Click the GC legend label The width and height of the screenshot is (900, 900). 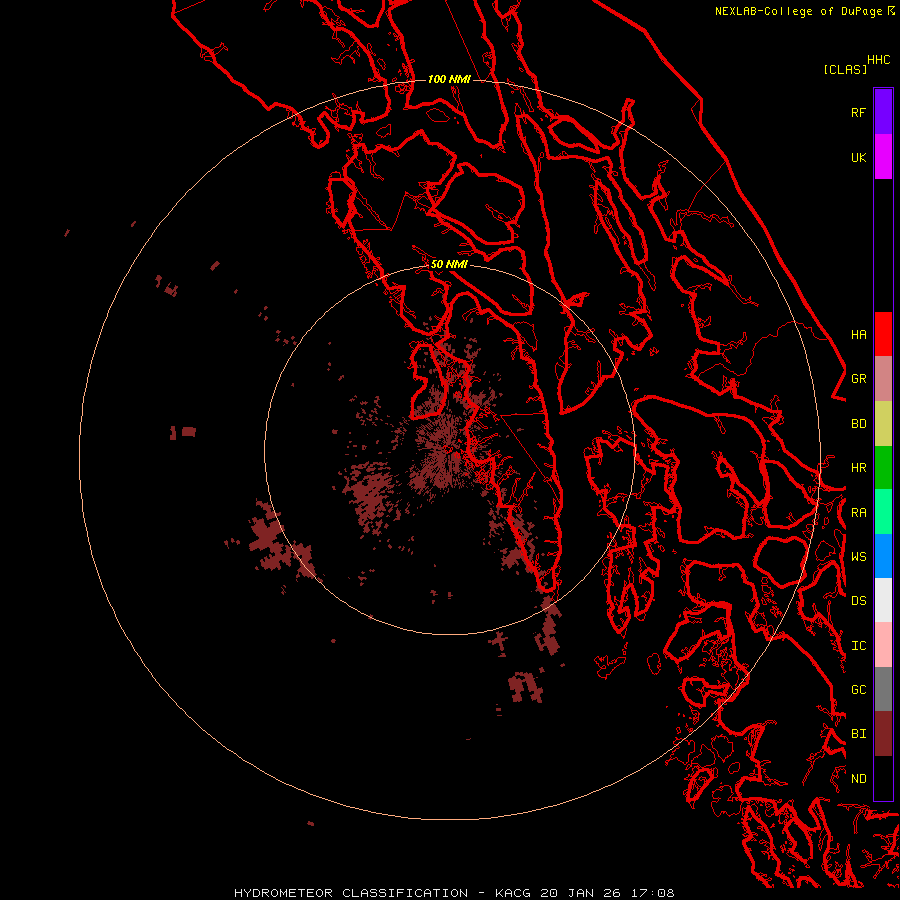tap(859, 689)
